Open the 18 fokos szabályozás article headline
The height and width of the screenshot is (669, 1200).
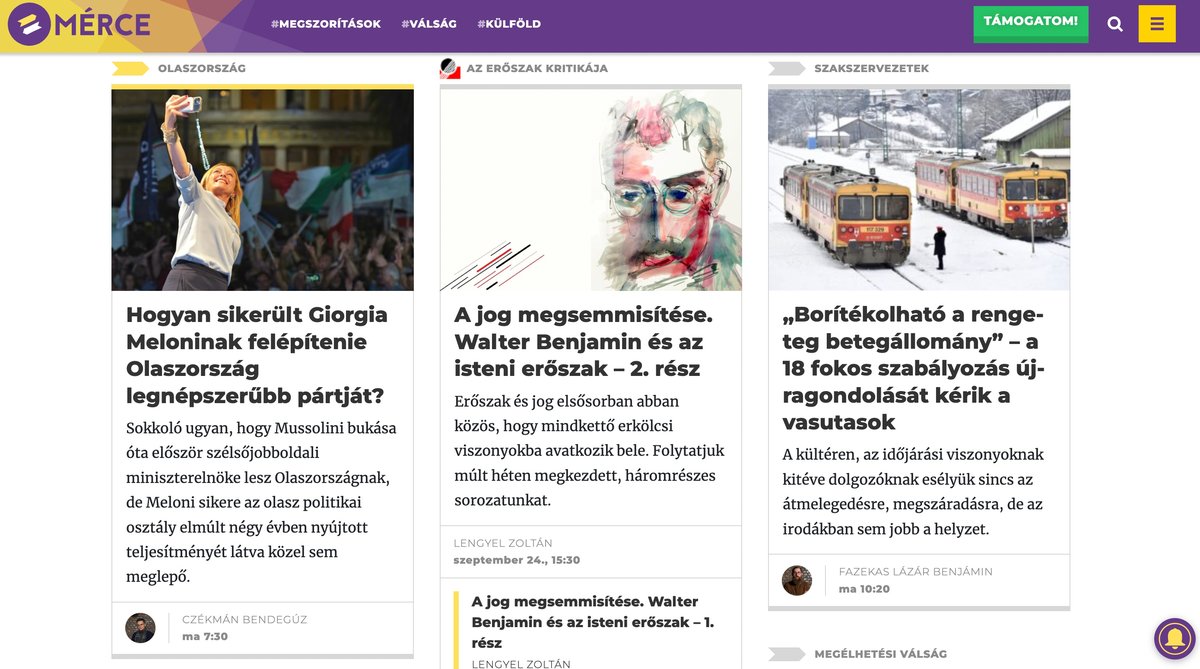click(914, 368)
